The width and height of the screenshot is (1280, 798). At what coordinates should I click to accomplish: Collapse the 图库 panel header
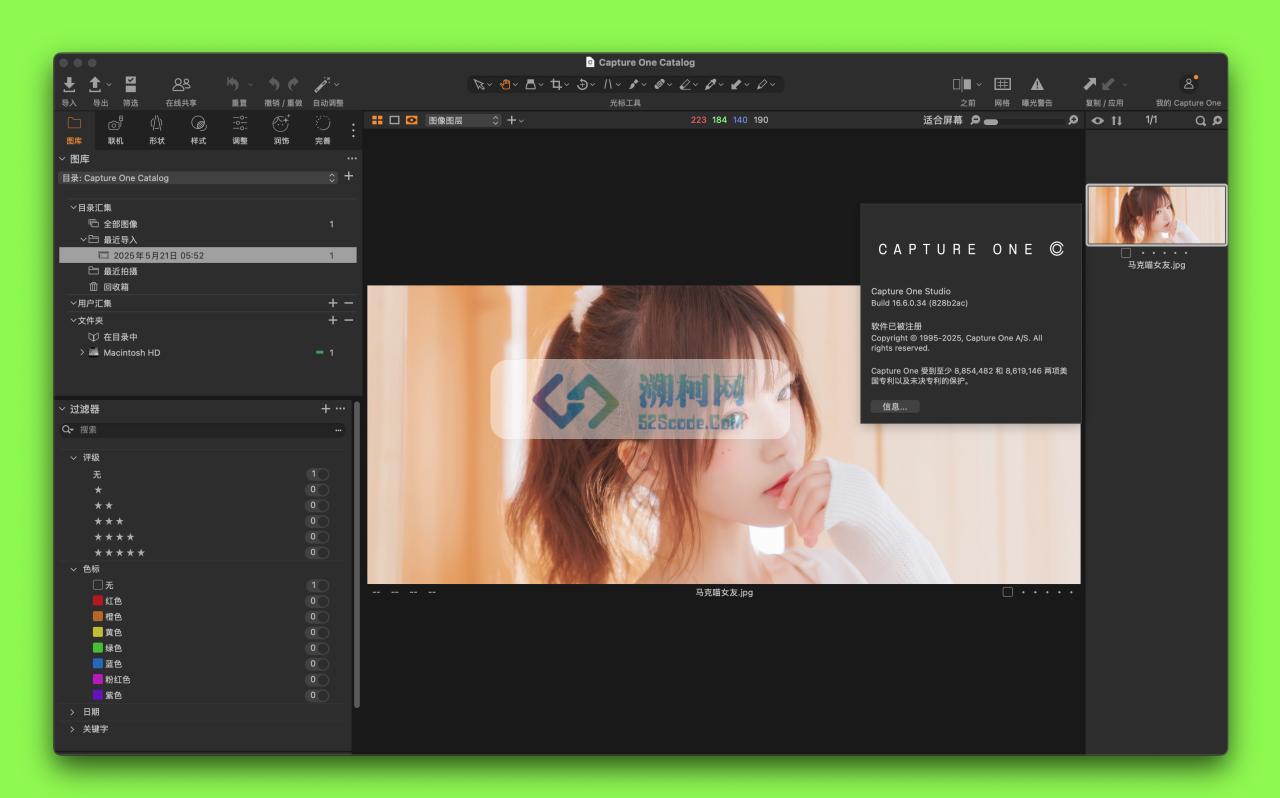(62, 159)
